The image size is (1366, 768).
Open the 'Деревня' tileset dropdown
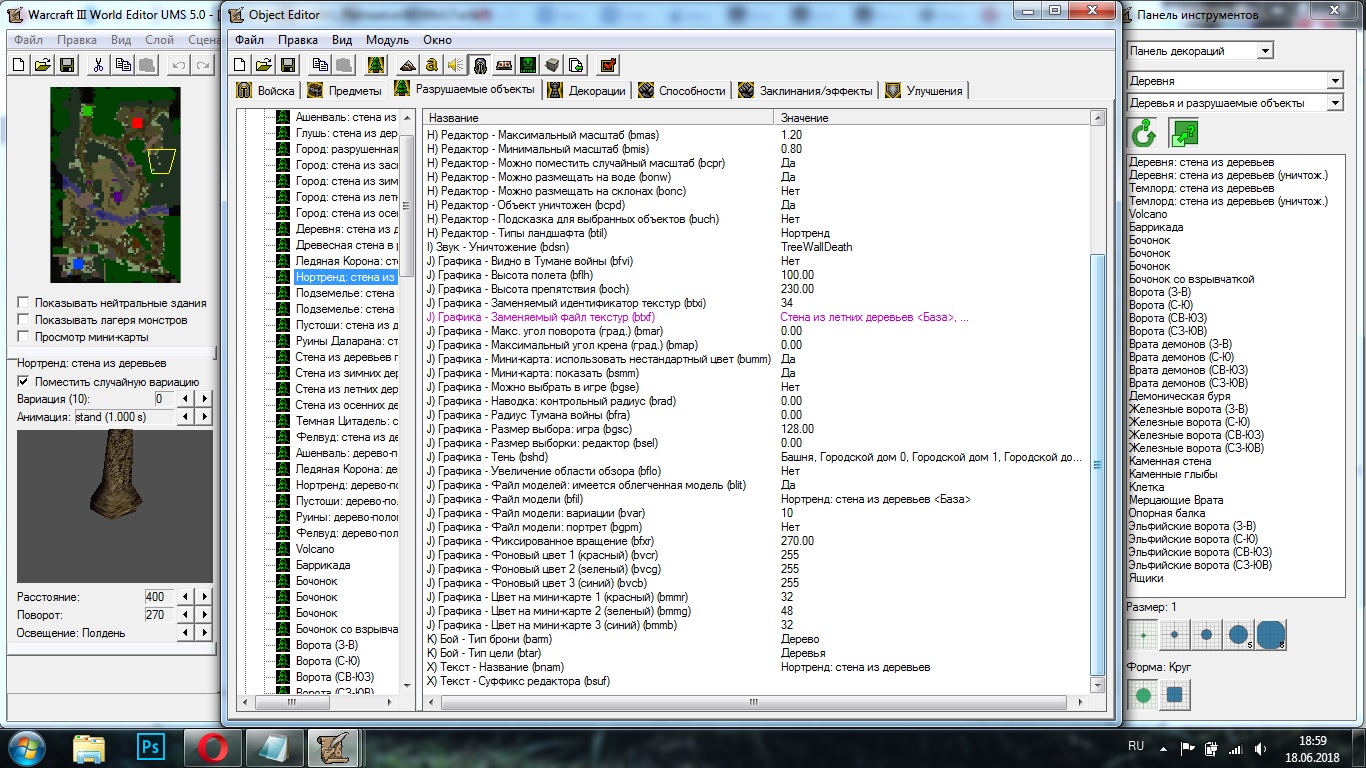pyautogui.click(x=1335, y=81)
